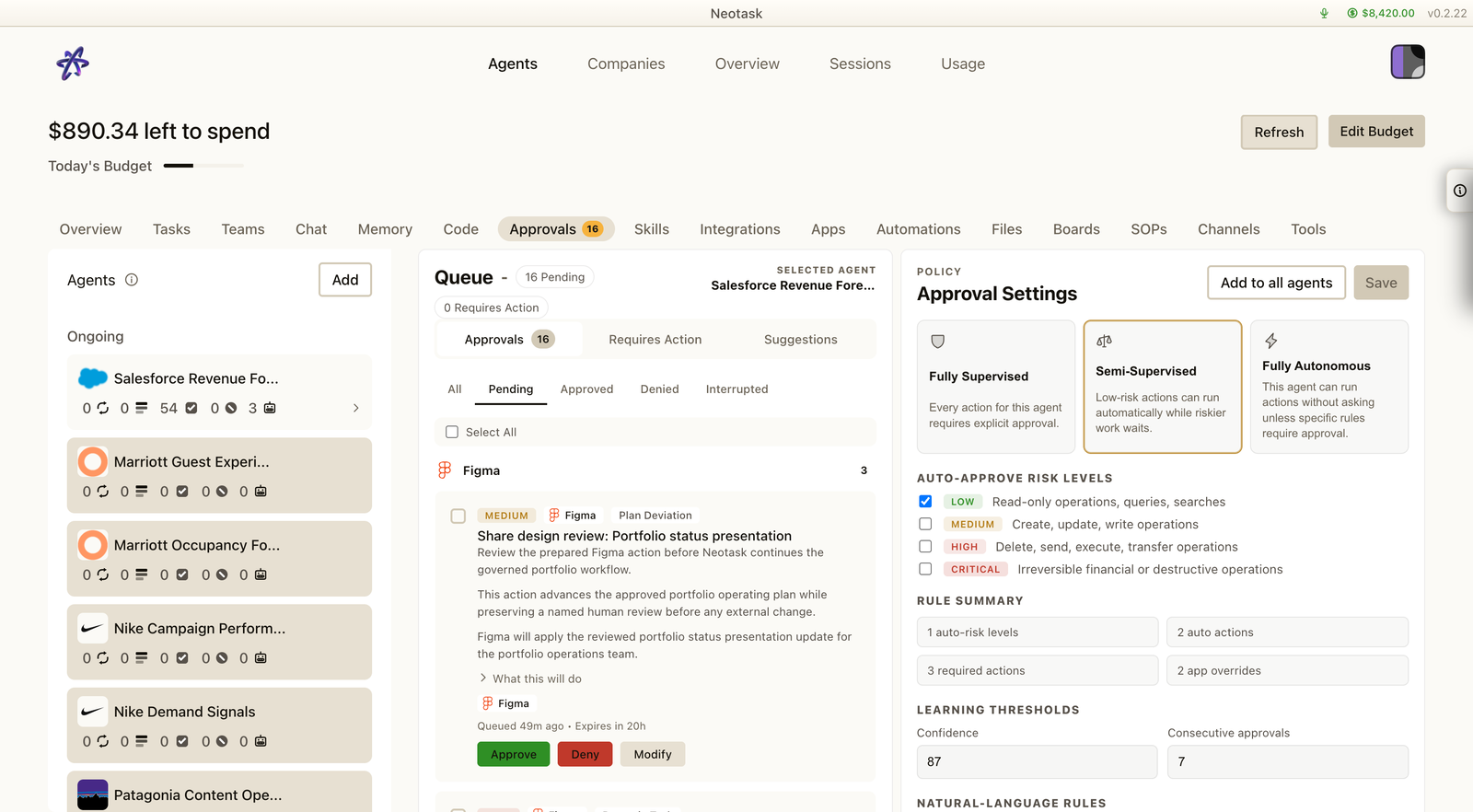This screenshot has height=812, width=1473.
Task: Uncheck the LOW auto-approve risk level
Action: pos(925,502)
